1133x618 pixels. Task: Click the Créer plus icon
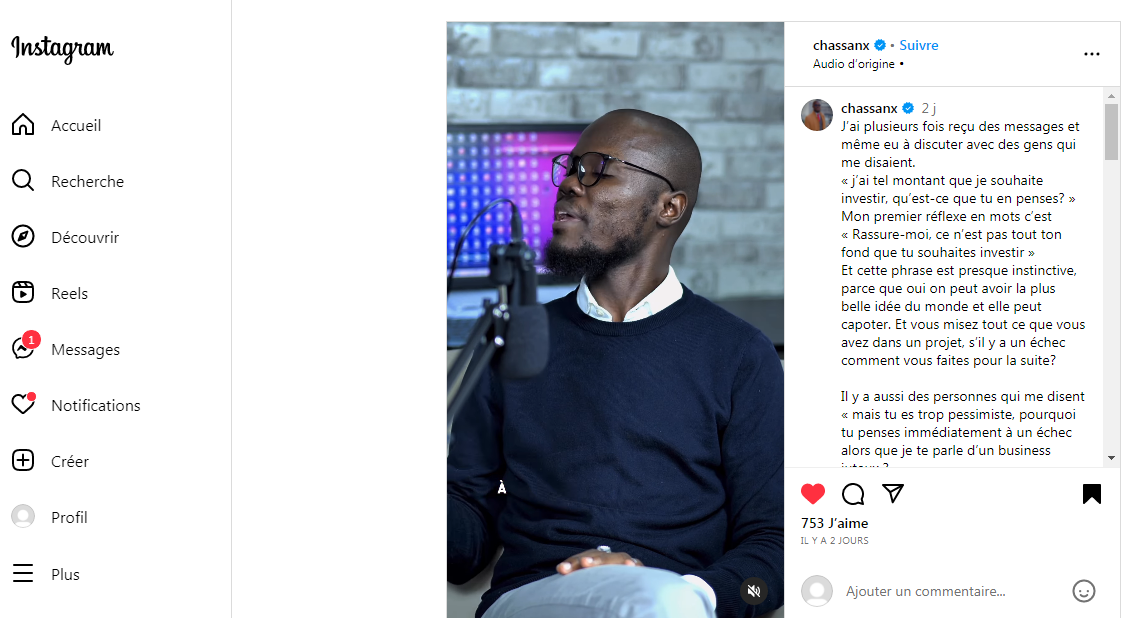(x=23, y=460)
